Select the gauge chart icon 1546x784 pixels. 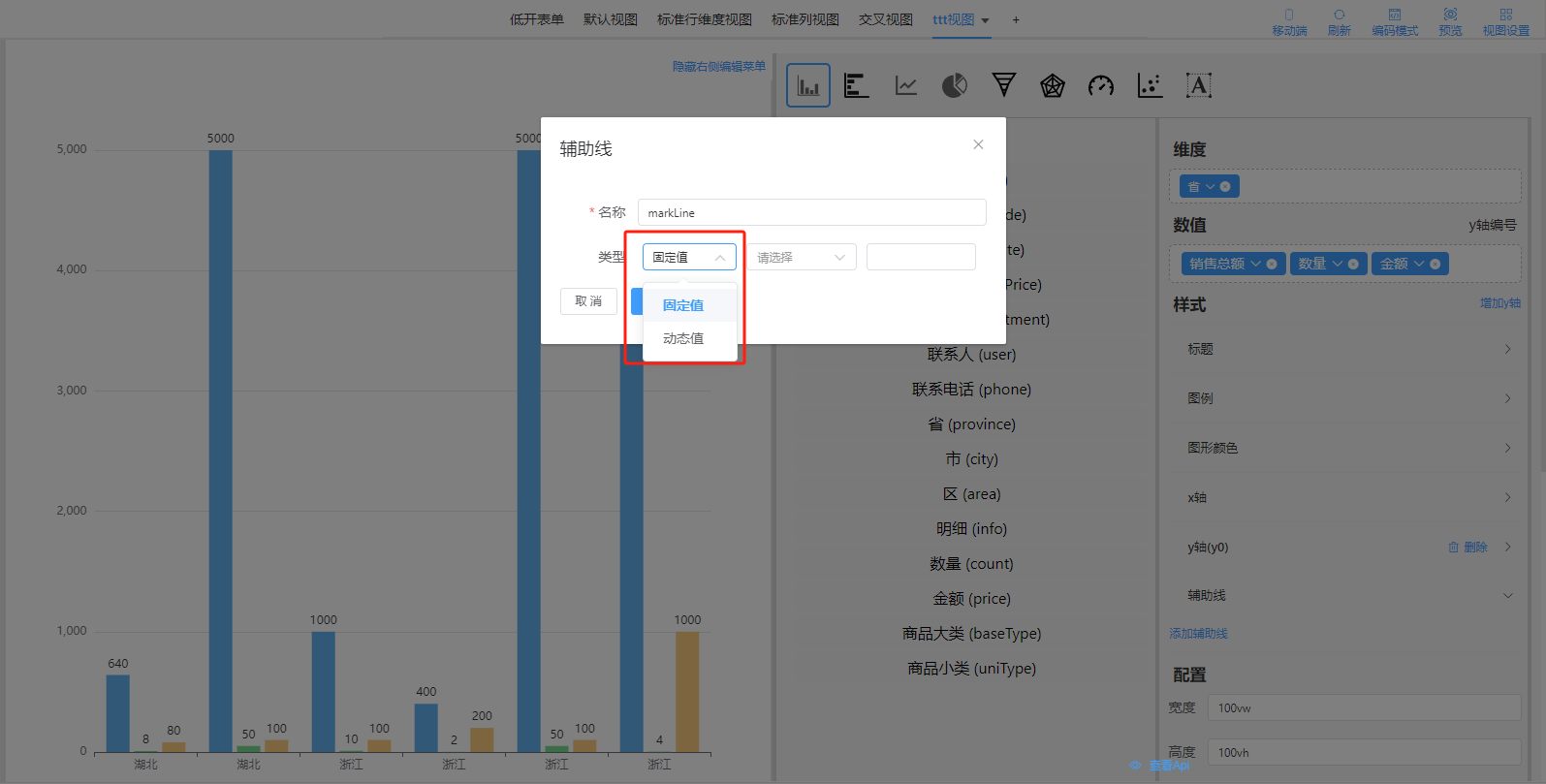tap(1101, 86)
